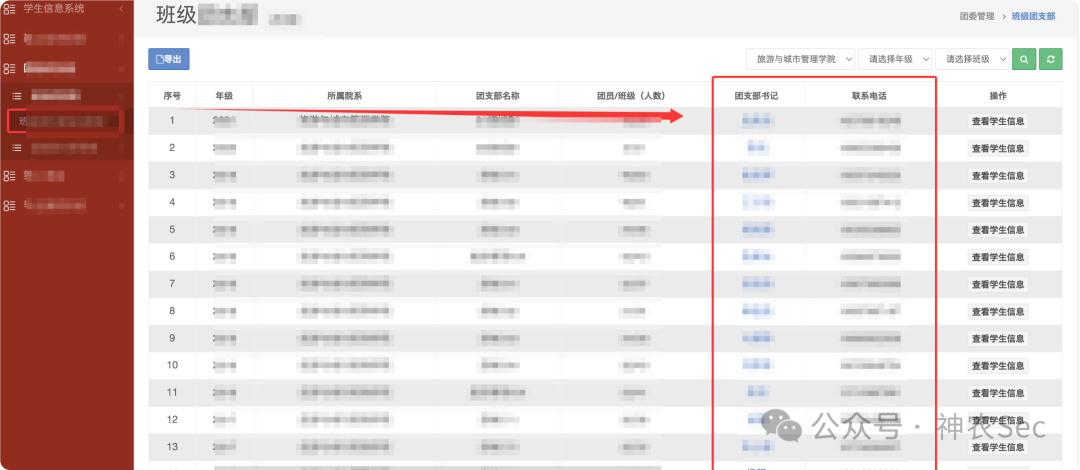This screenshot has height=470, width=1080.
Task: Click the 团支部书记 column header
Action: pyautogui.click(x=756, y=96)
